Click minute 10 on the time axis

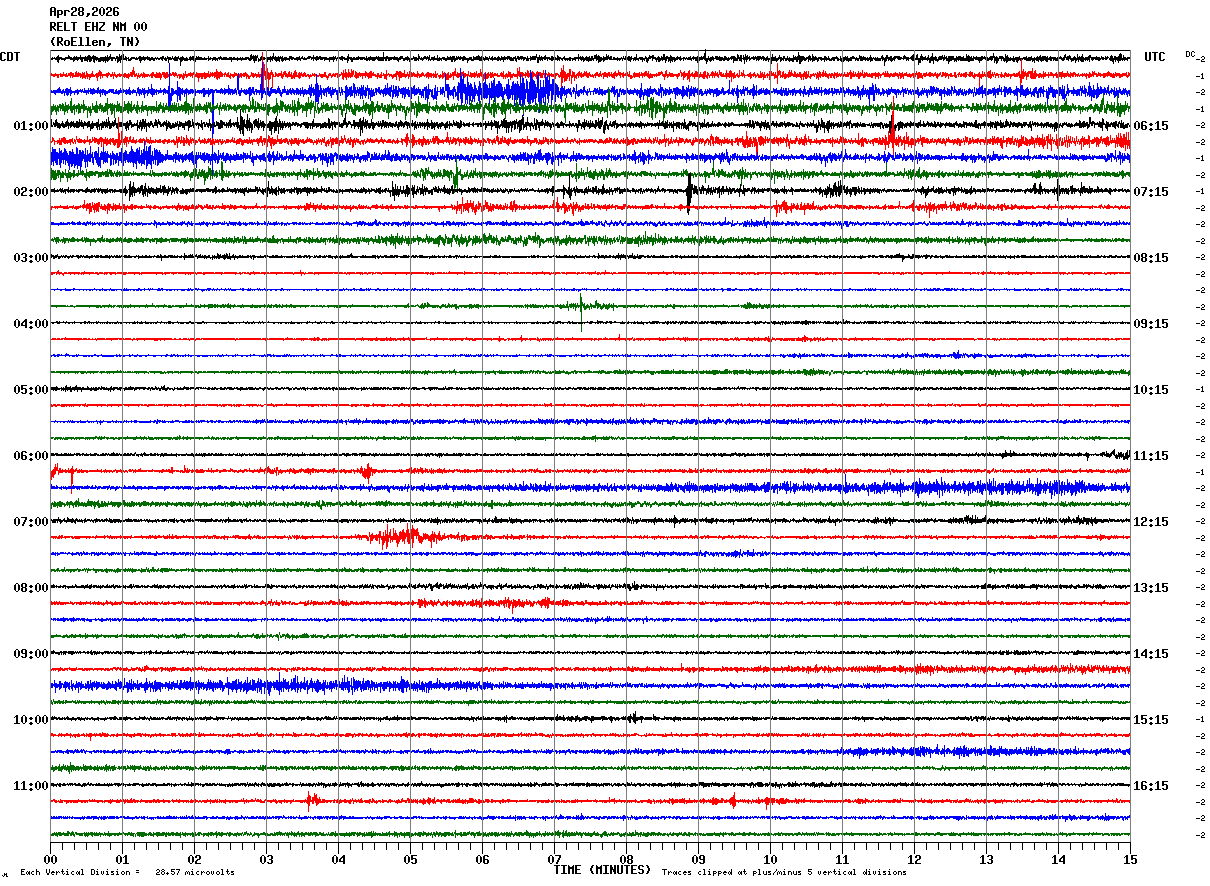770,859
